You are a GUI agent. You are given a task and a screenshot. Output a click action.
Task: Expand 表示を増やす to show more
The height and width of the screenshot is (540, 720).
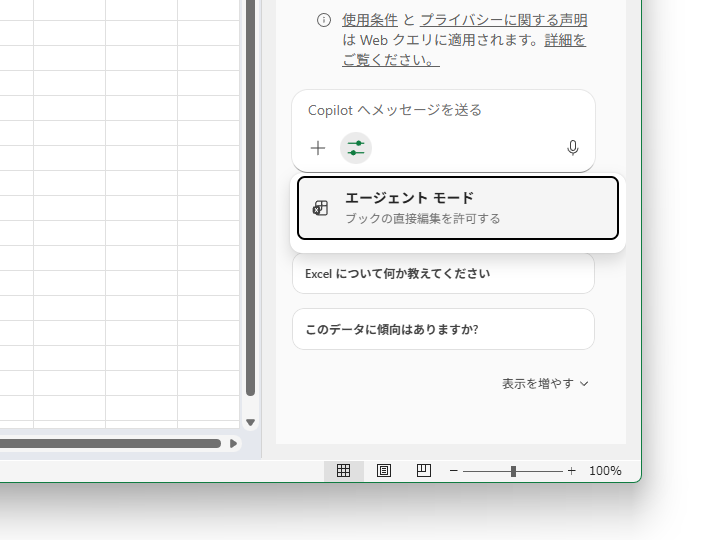click(545, 383)
